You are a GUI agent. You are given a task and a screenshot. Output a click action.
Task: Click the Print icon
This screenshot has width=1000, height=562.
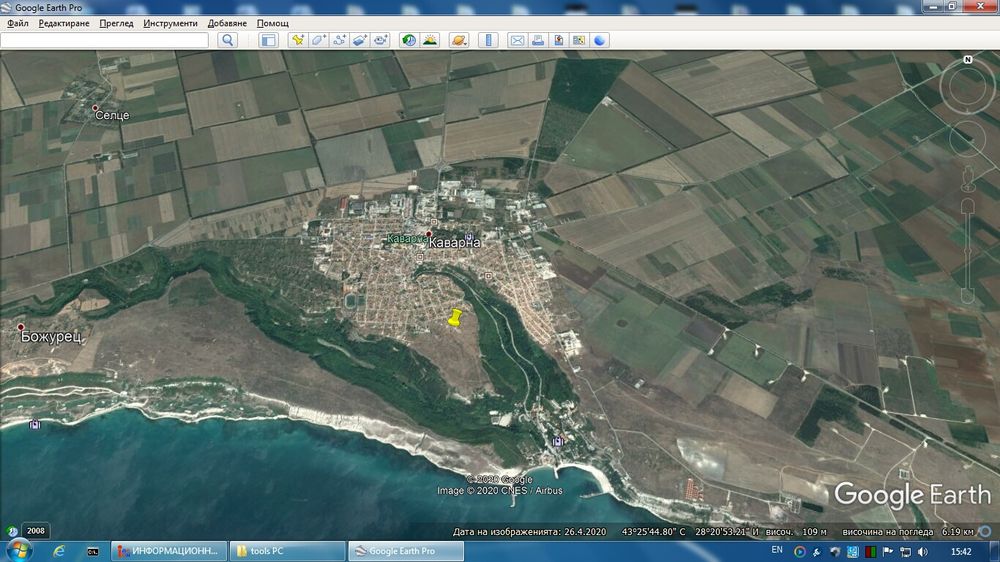pos(538,40)
